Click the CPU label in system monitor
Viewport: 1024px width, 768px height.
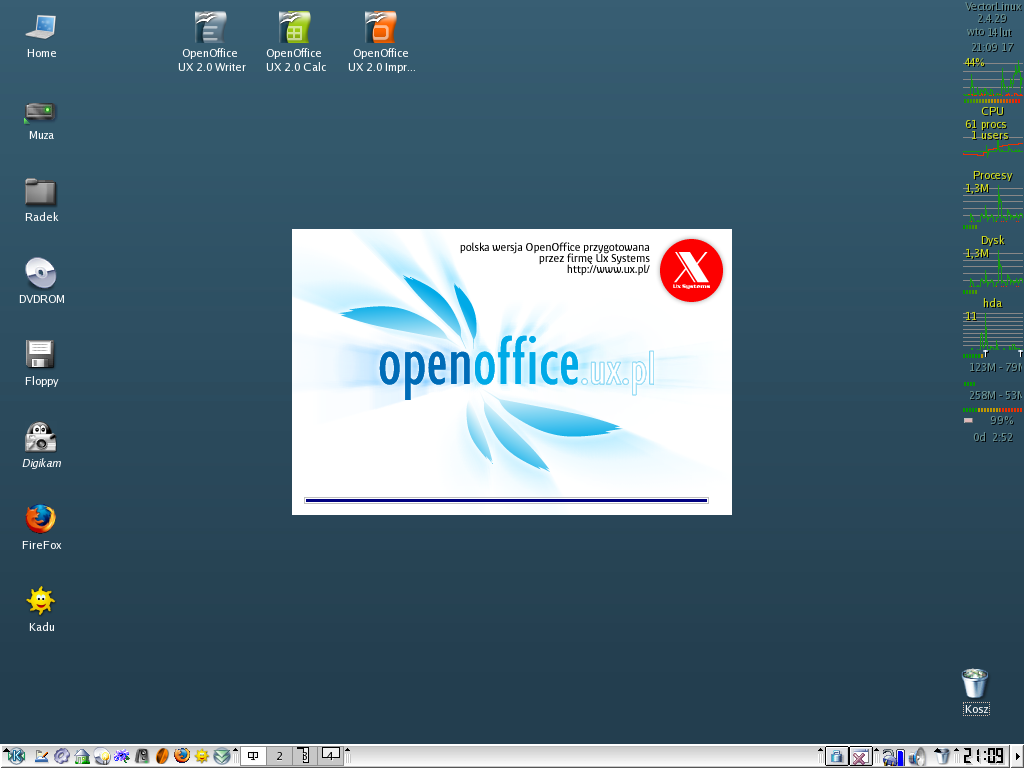click(992, 111)
